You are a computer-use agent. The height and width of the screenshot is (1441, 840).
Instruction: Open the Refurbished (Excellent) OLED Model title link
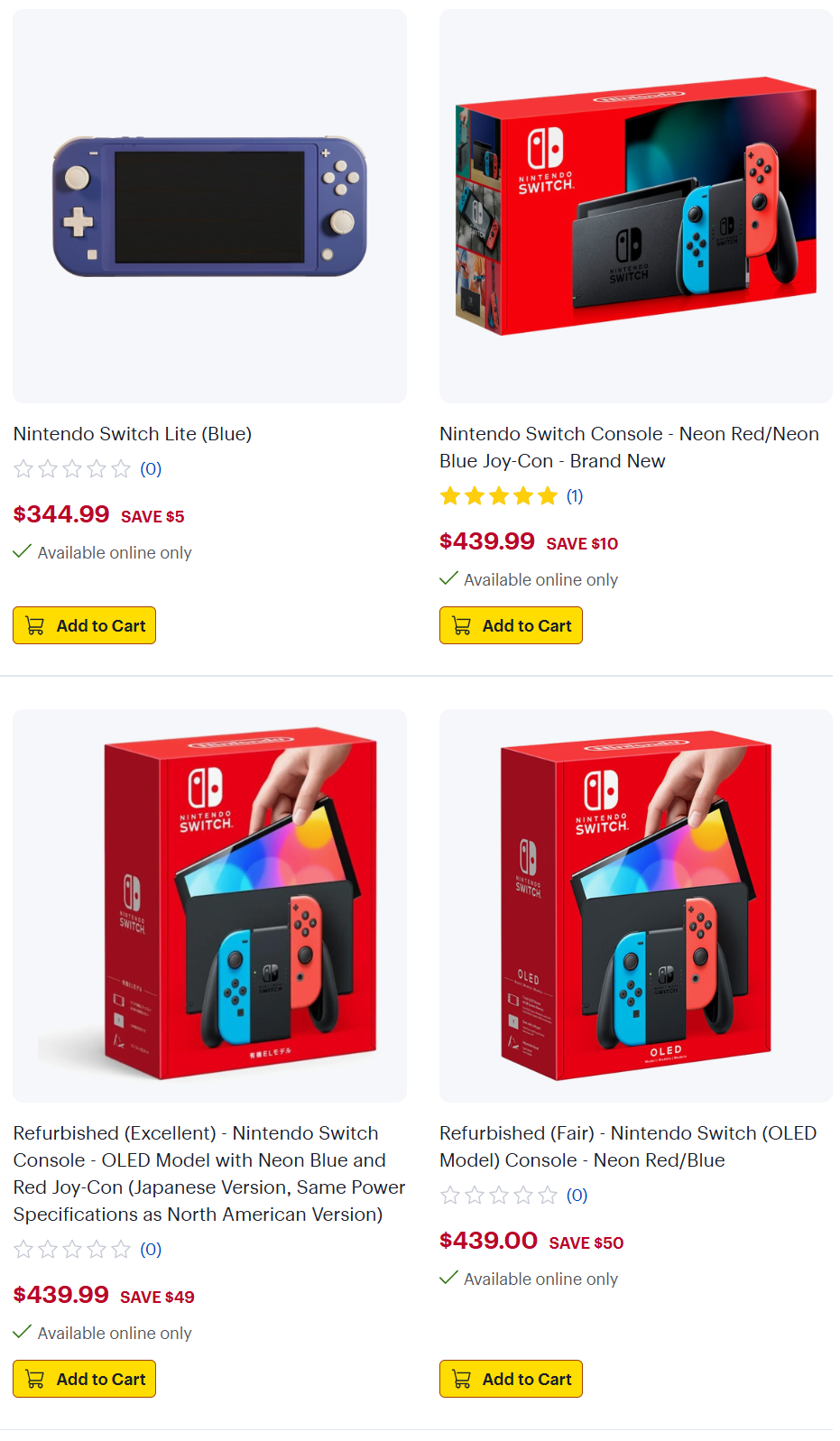click(209, 1174)
